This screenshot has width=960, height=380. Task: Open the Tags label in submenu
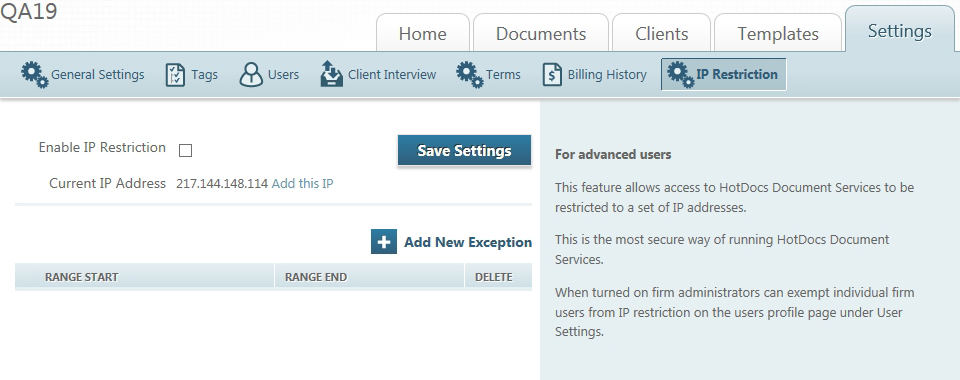[204, 75]
